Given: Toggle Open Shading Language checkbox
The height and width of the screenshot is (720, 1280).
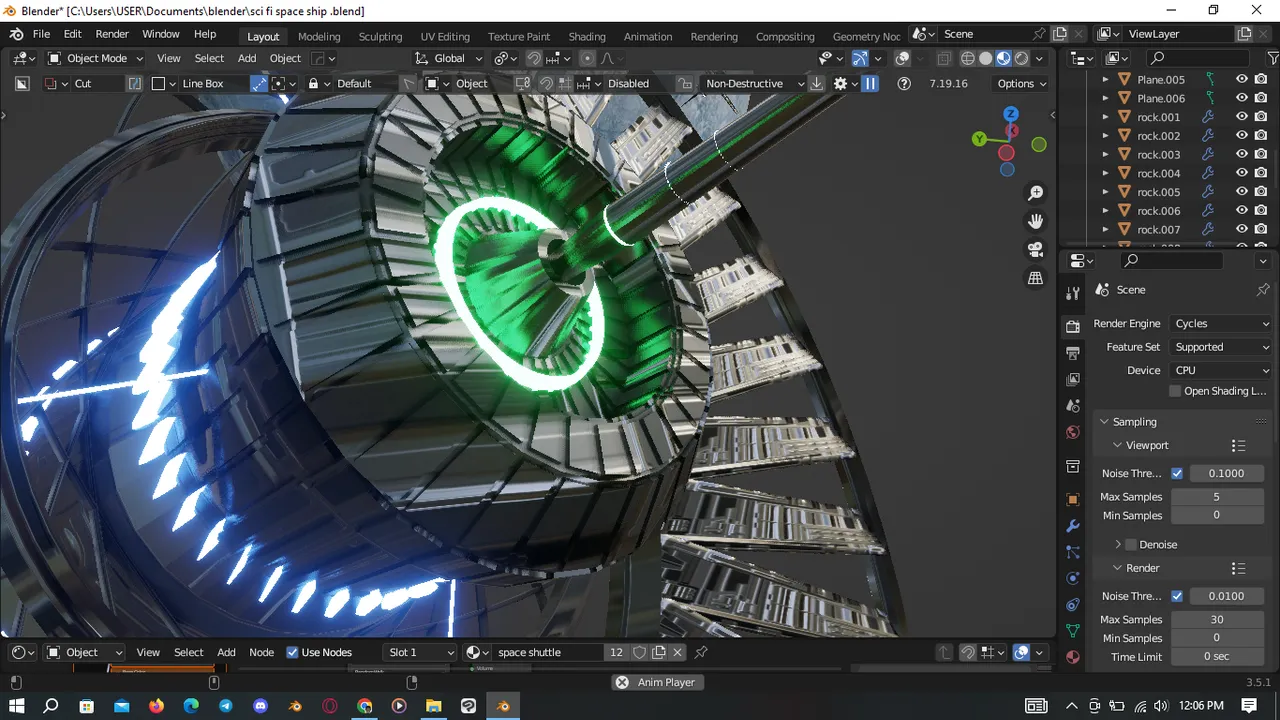Looking at the screenshot, I should pos(1175,391).
